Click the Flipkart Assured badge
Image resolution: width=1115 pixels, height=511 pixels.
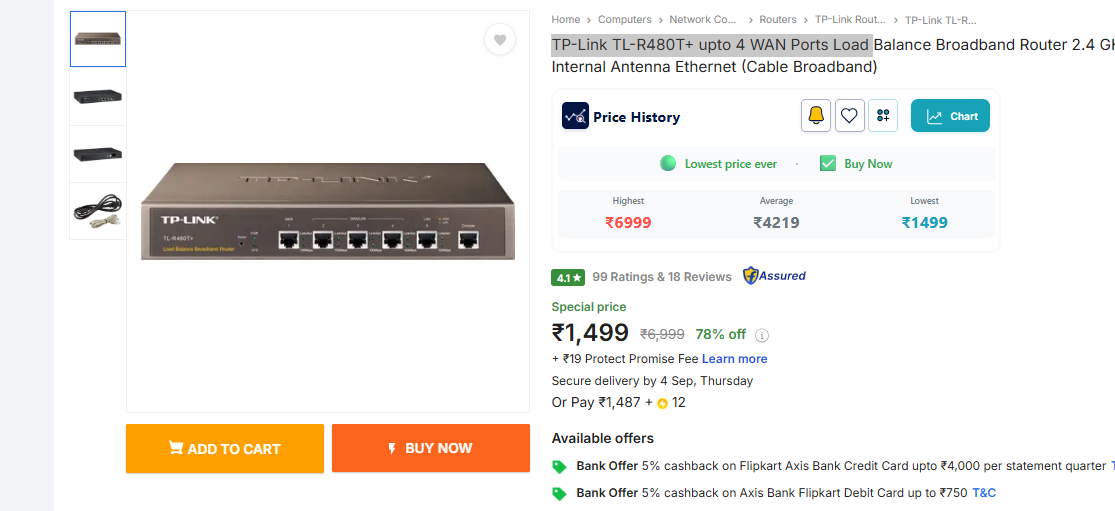(774, 276)
